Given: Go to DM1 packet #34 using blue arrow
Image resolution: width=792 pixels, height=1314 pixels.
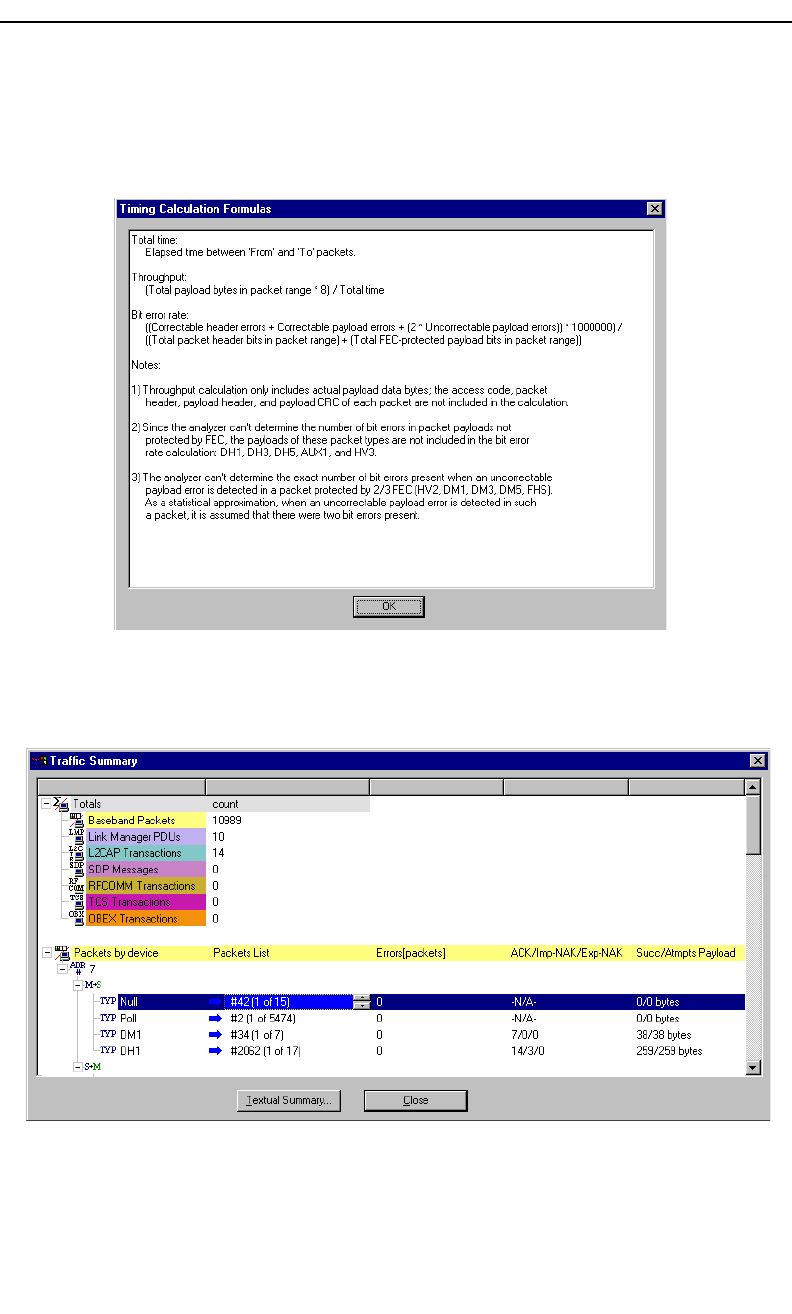Looking at the screenshot, I should 216,1035.
